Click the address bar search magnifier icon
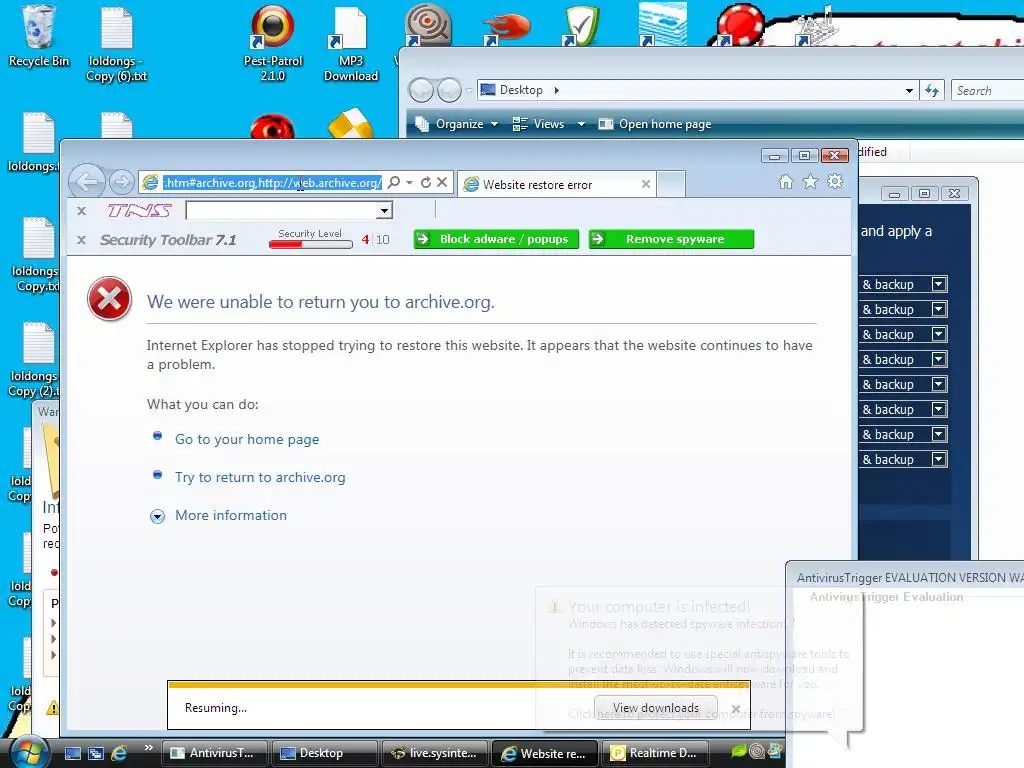This screenshot has height=768, width=1024. pyautogui.click(x=394, y=183)
